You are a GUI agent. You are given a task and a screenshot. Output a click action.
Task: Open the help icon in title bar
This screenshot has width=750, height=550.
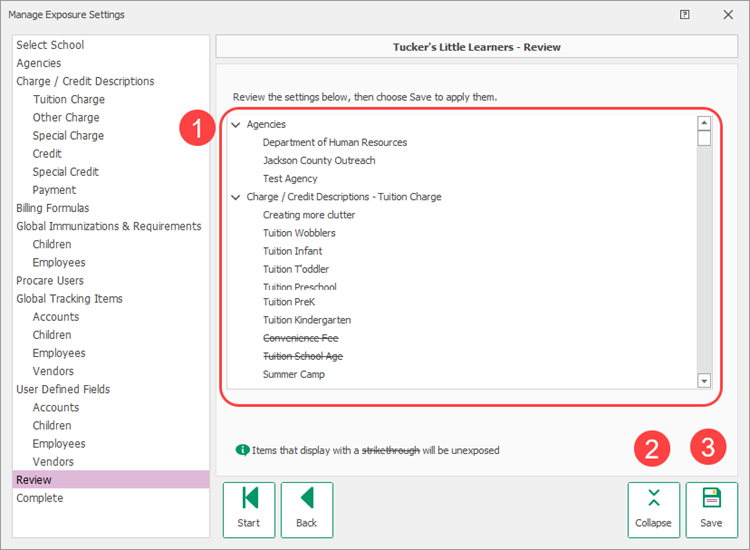tap(684, 15)
